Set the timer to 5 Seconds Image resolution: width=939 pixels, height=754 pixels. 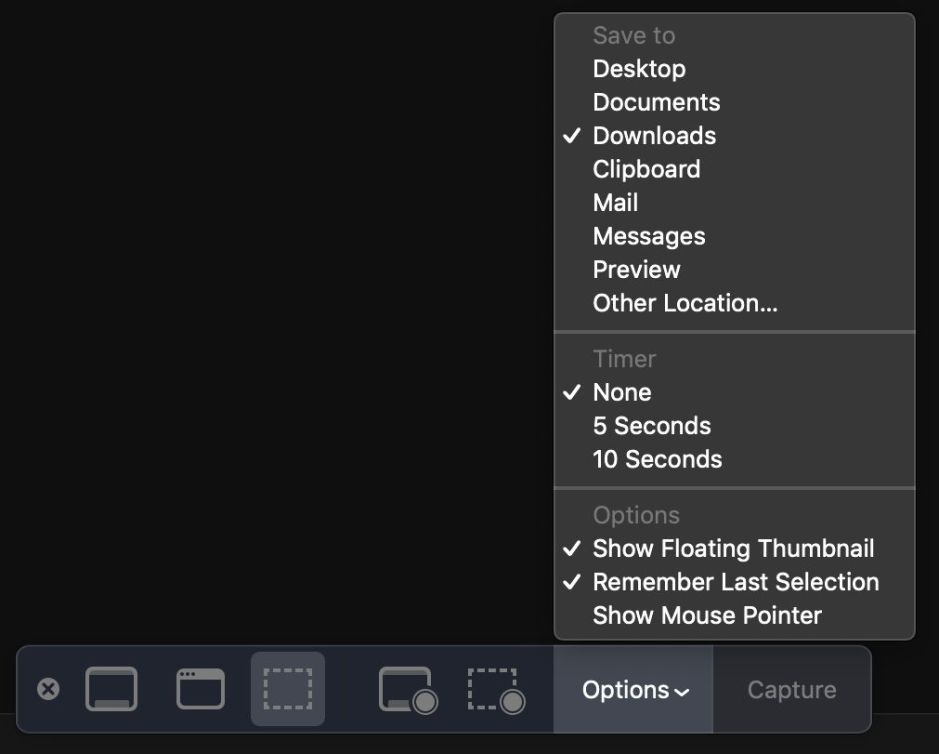(652, 425)
